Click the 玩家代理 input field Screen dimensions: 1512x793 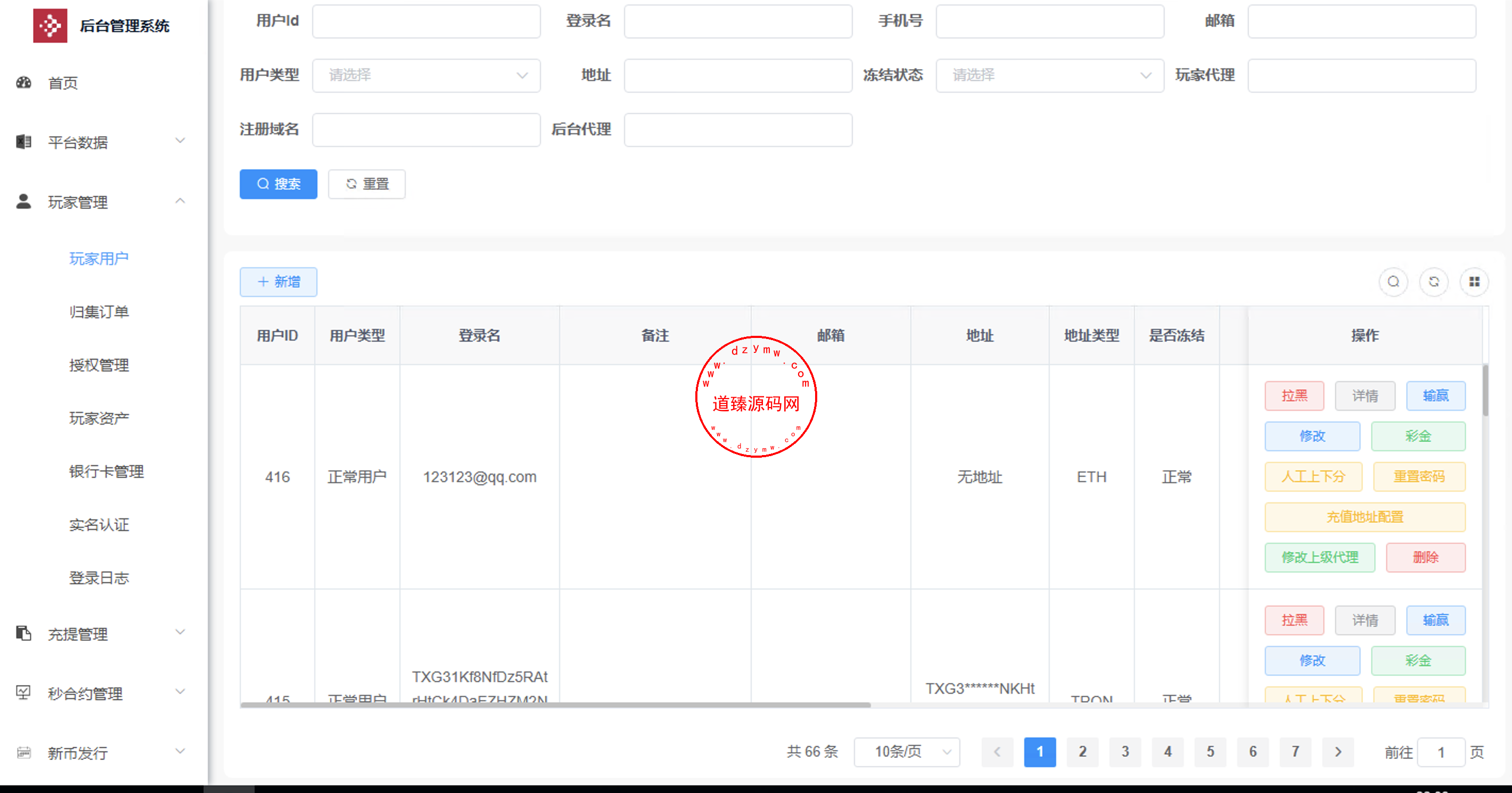[1362, 75]
